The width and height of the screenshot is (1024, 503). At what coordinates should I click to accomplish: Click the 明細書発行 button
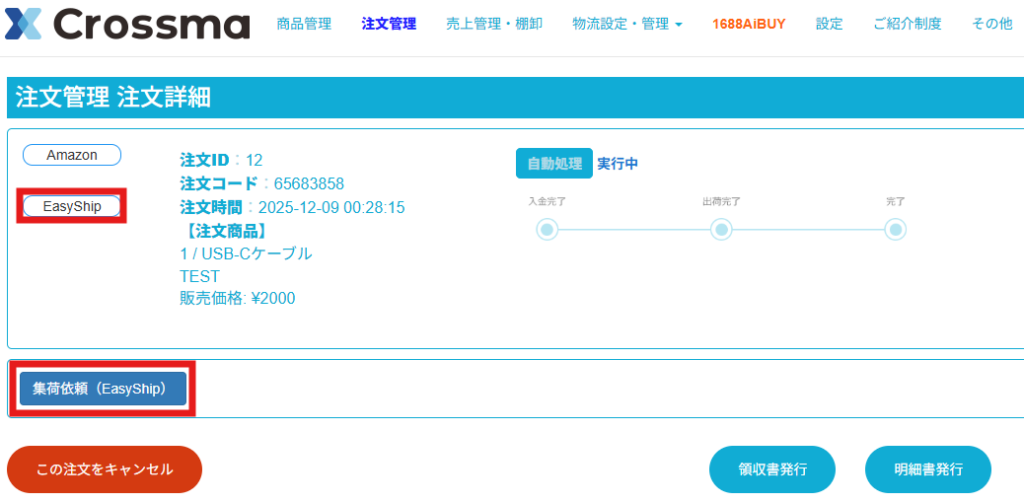(x=928, y=469)
